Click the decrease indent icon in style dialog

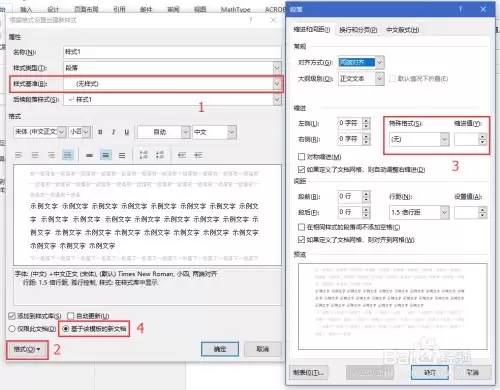click(x=182, y=155)
